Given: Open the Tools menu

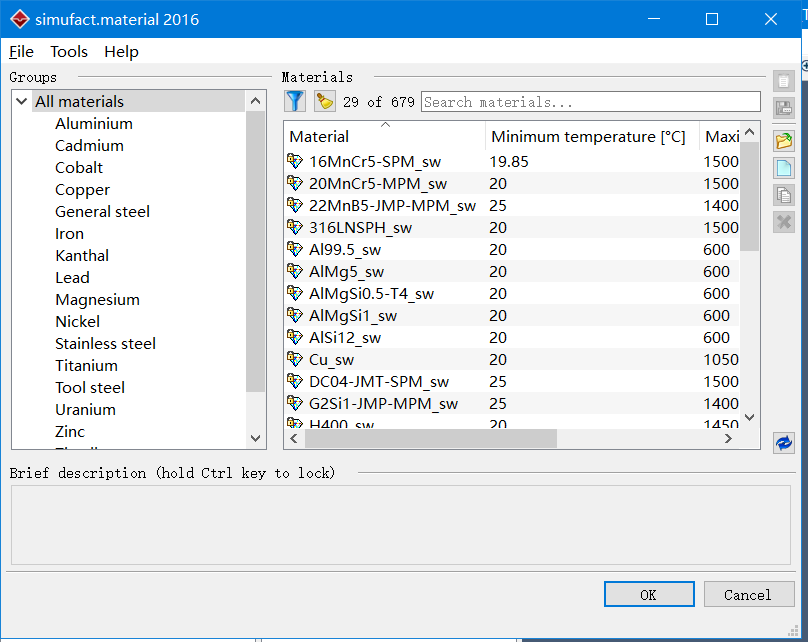Looking at the screenshot, I should pos(69,52).
